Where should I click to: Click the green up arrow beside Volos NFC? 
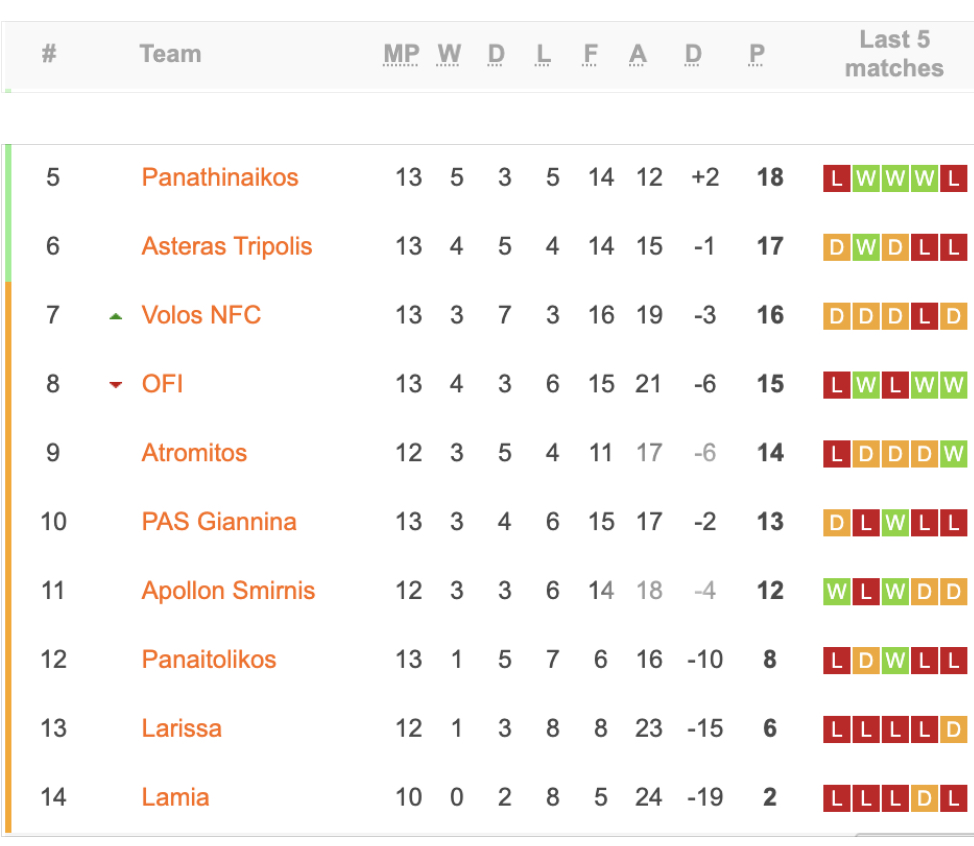[x=116, y=317]
